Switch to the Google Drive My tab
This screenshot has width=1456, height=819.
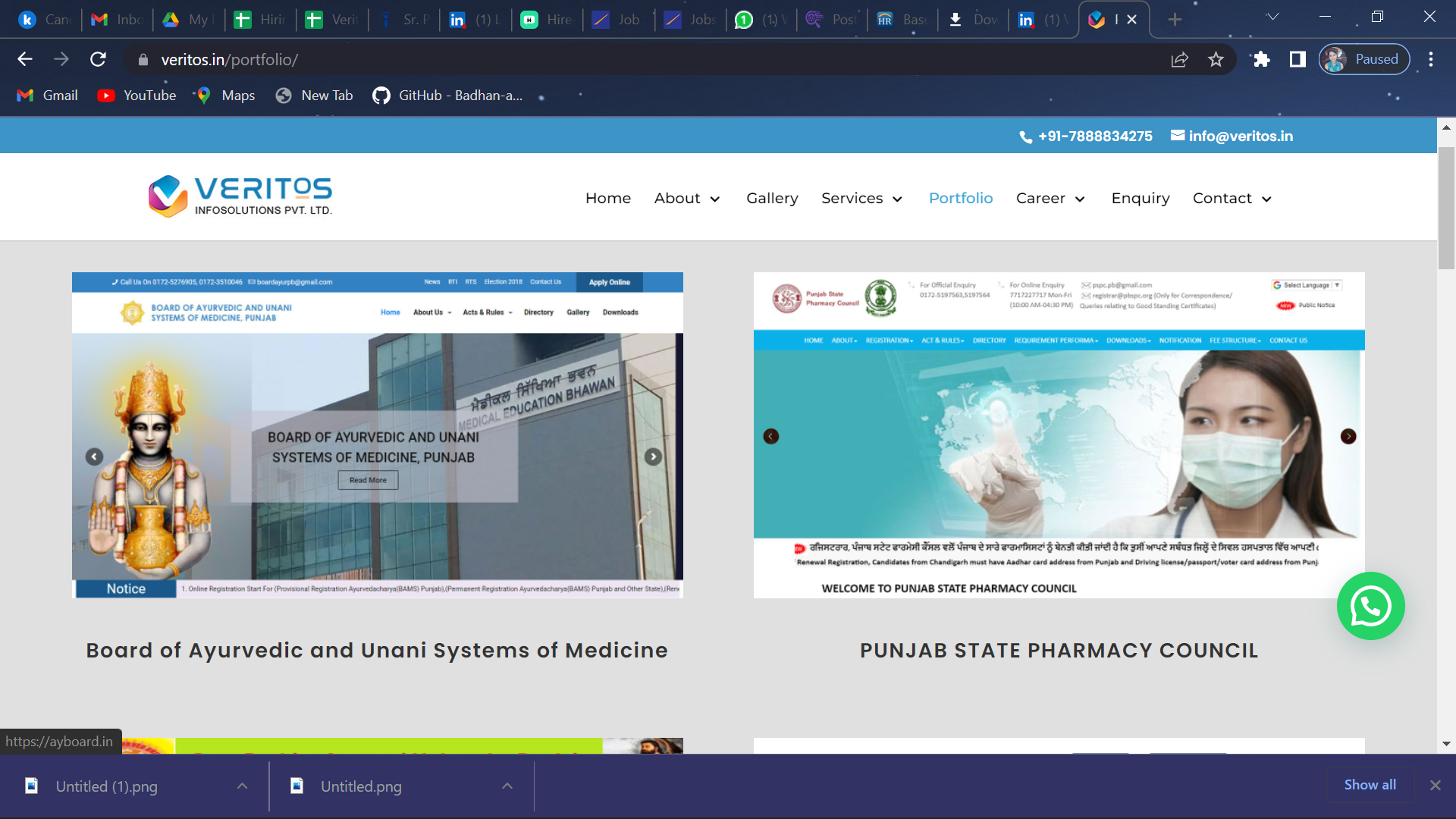pyautogui.click(x=189, y=20)
